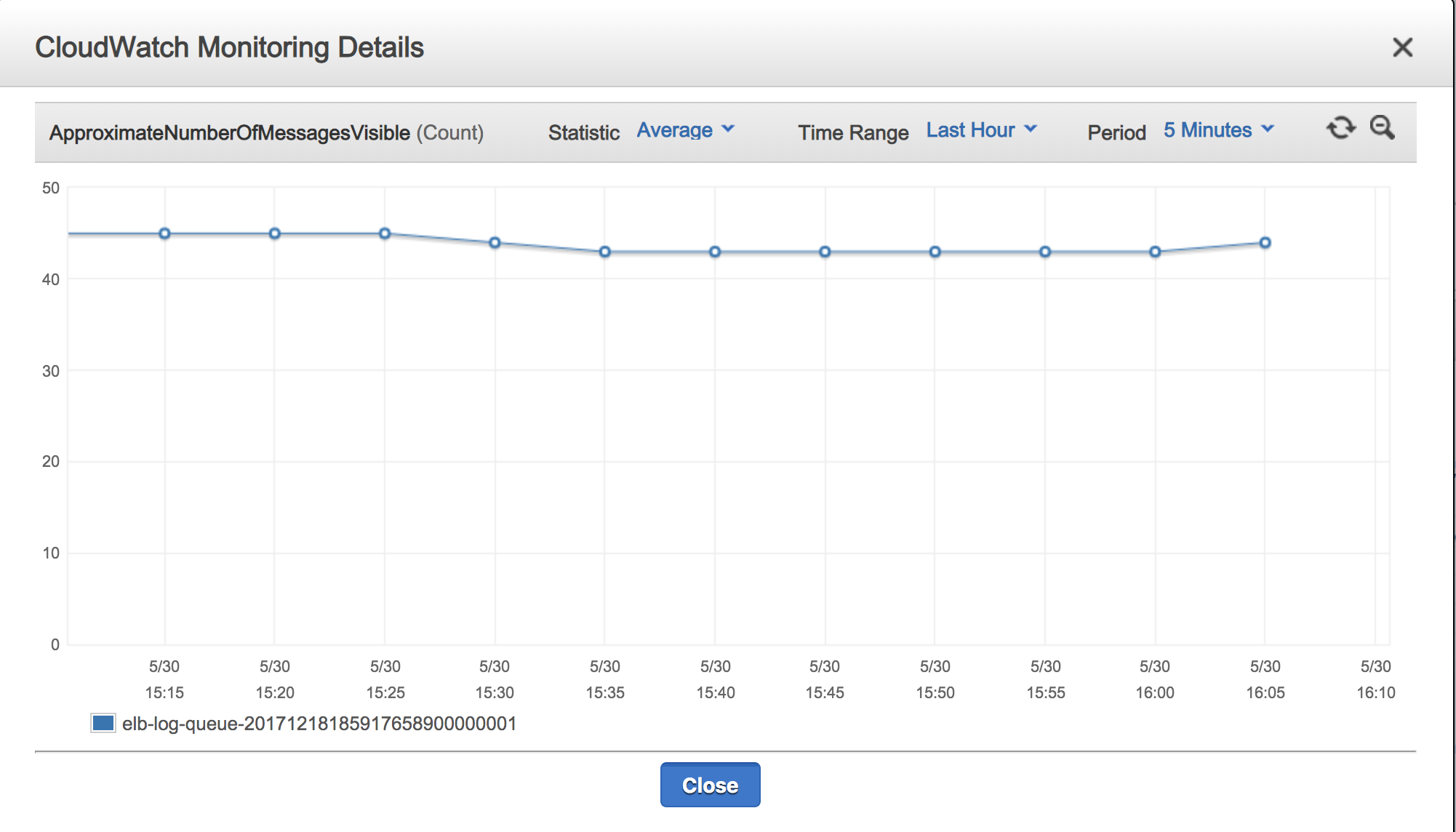Click the chevron beside 5 Minutes
This screenshot has height=832, width=1456.
(1265, 131)
